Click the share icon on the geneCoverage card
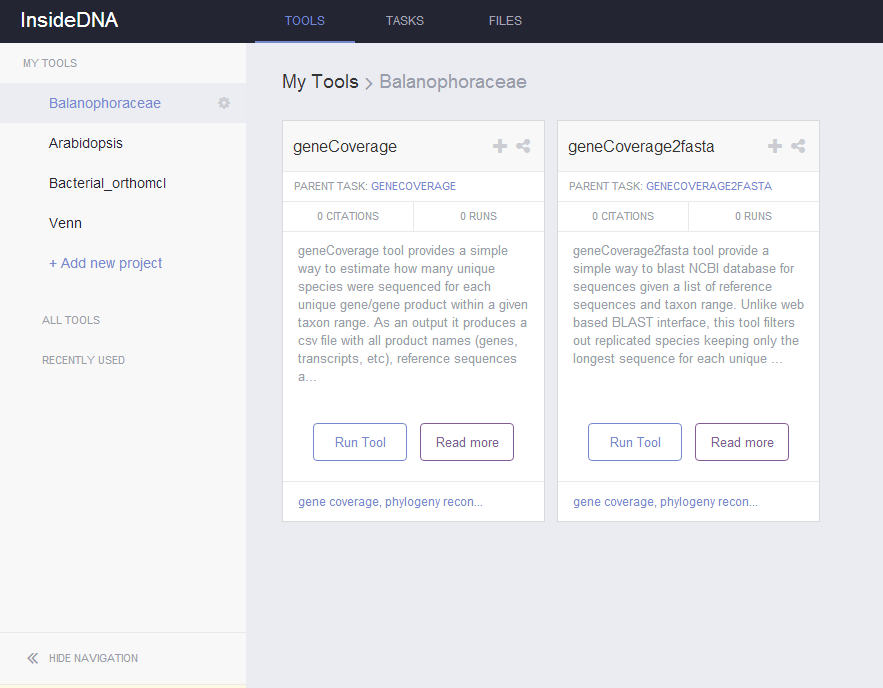This screenshot has width=883, height=688. (523, 146)
